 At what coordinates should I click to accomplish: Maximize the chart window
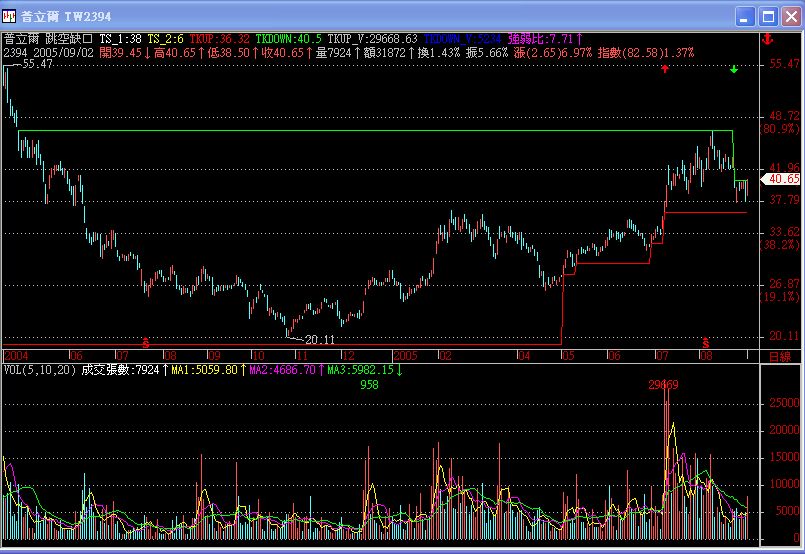coord(767,17)
